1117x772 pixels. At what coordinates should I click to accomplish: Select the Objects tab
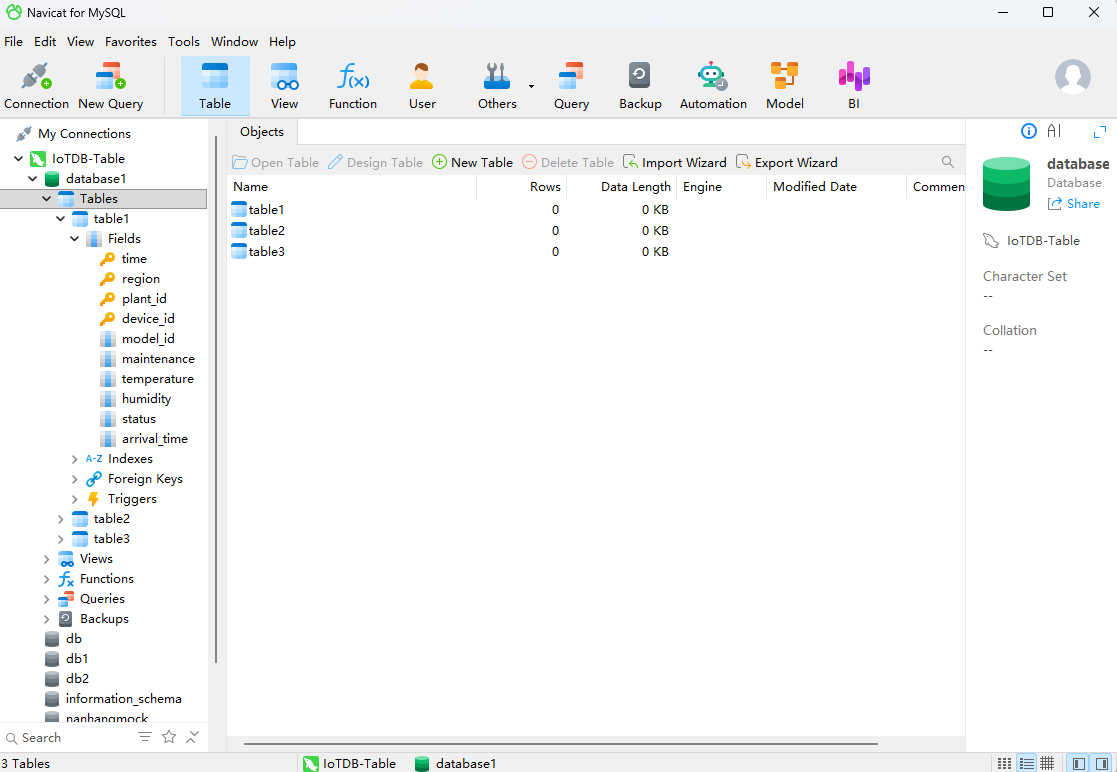(262, 132)
